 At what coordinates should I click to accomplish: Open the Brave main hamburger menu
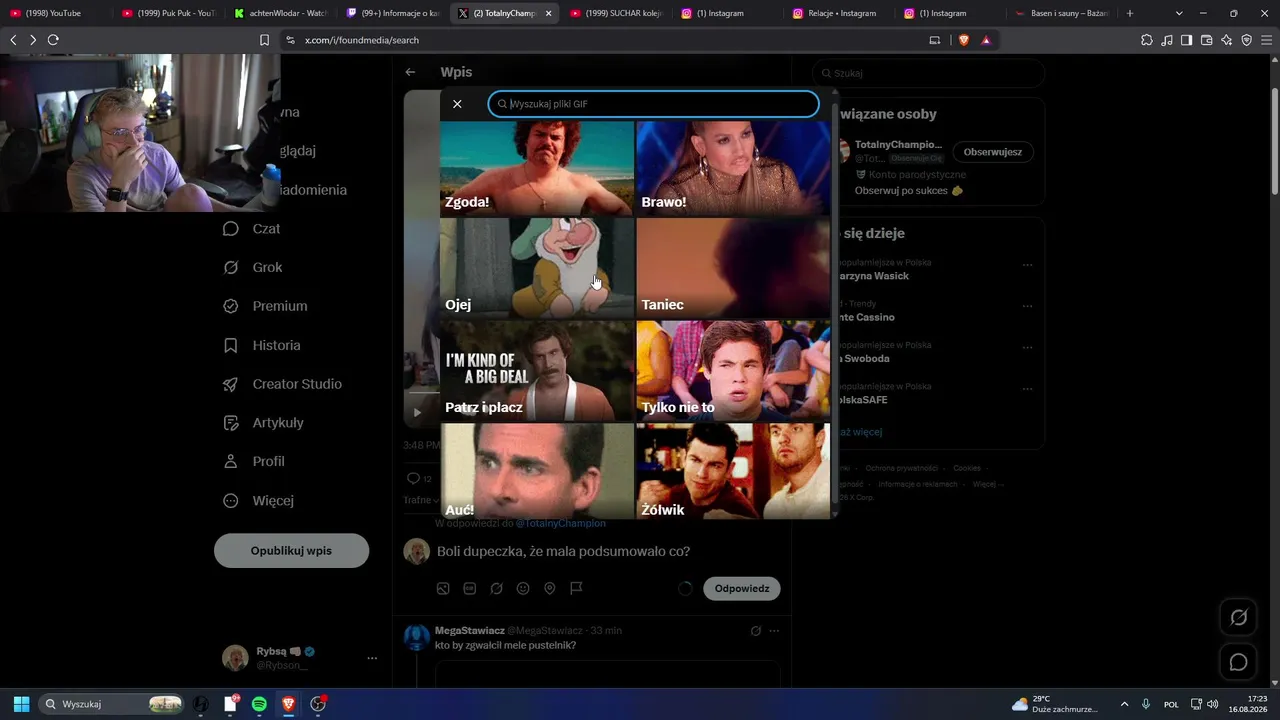coord(1267,40)
